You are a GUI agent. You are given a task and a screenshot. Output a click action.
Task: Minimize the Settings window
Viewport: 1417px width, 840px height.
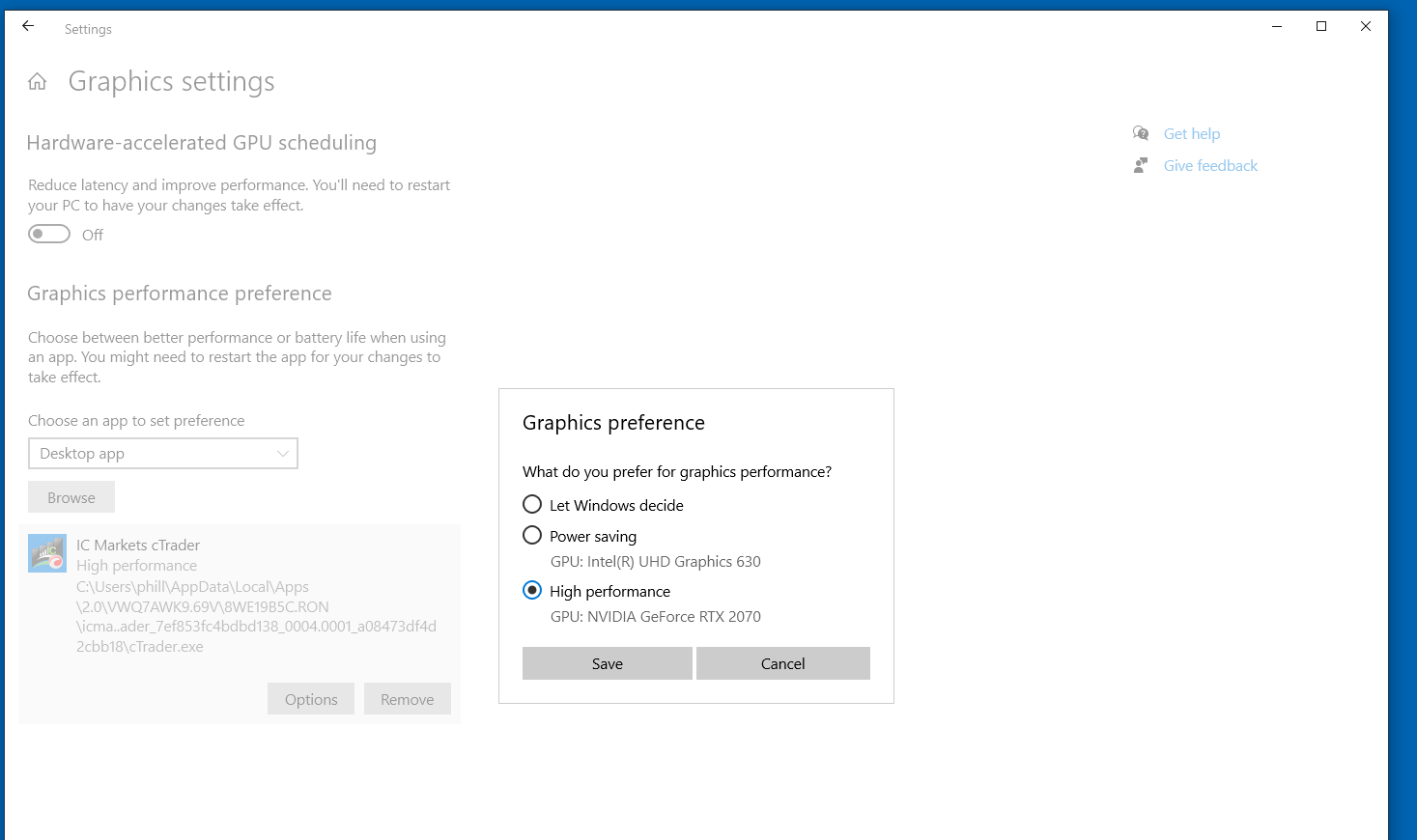pyautogui.click(x=1277, y=27)
